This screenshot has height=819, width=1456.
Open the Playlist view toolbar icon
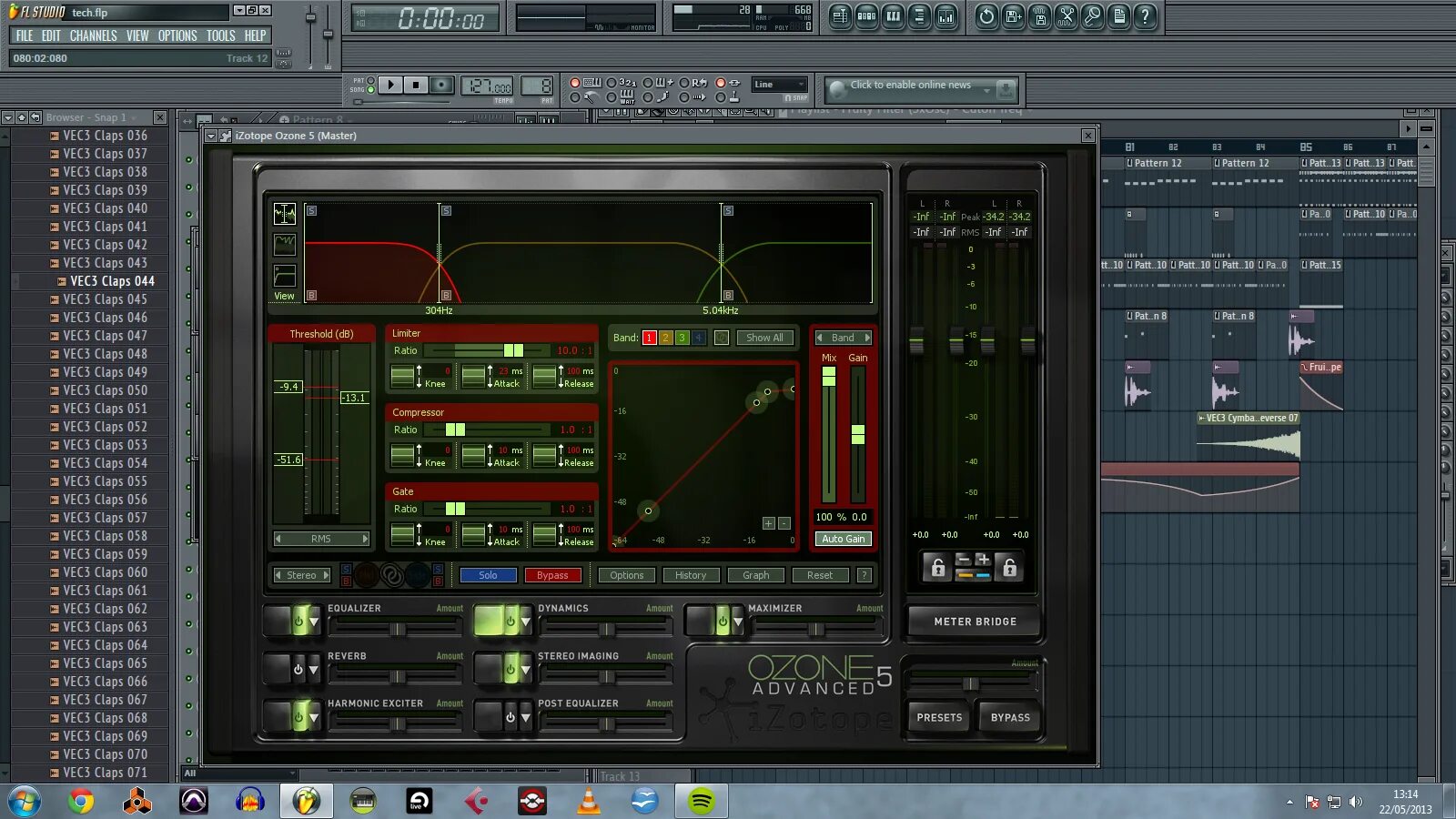tap(840, 16)
